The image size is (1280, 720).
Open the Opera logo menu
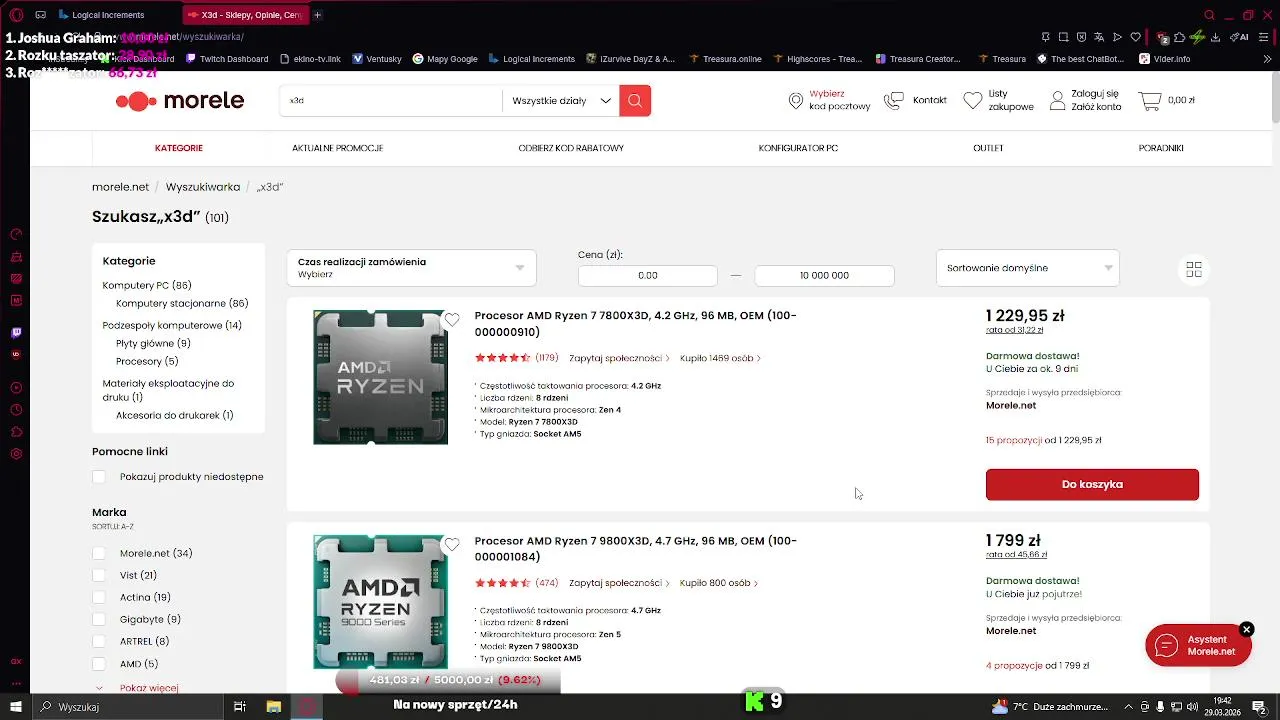[x=16, y=15]
